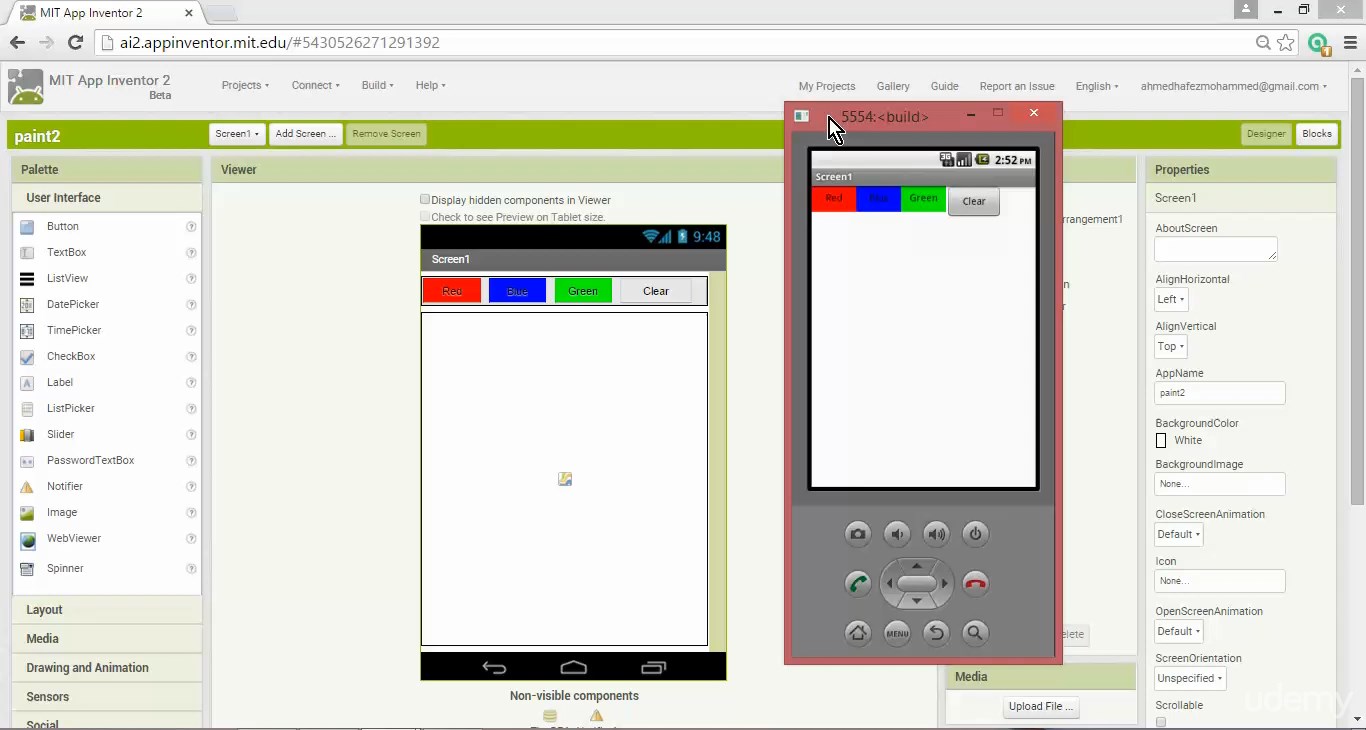1366x730 pixels.
Task: Select the WebViewer globe icon
Action: (x=27, y=540)
